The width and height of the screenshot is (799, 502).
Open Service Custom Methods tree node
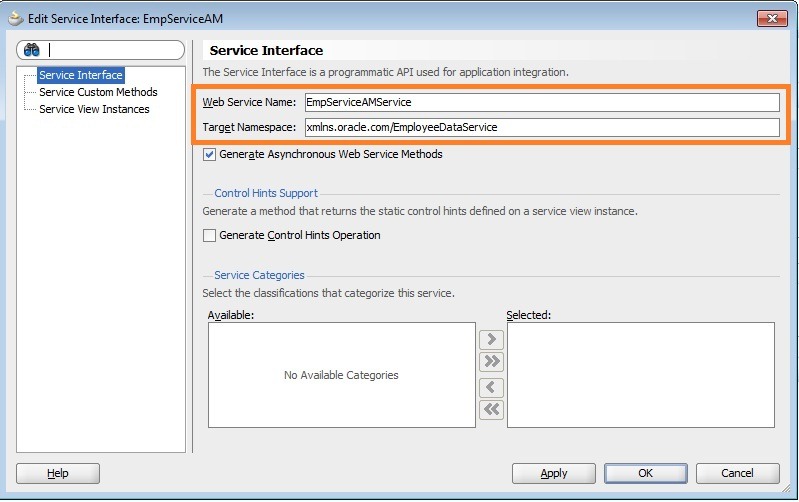[98, 92]
